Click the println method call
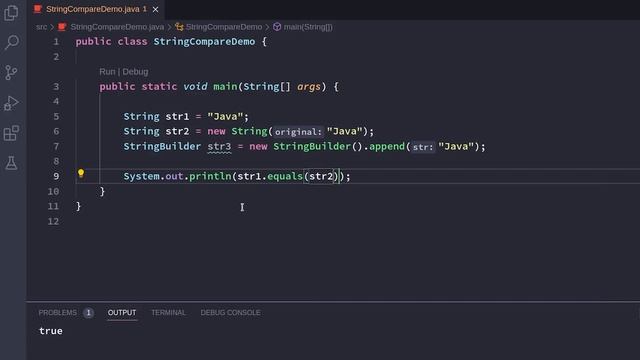This screenshot has height=360, width=640. coord(210,176)
